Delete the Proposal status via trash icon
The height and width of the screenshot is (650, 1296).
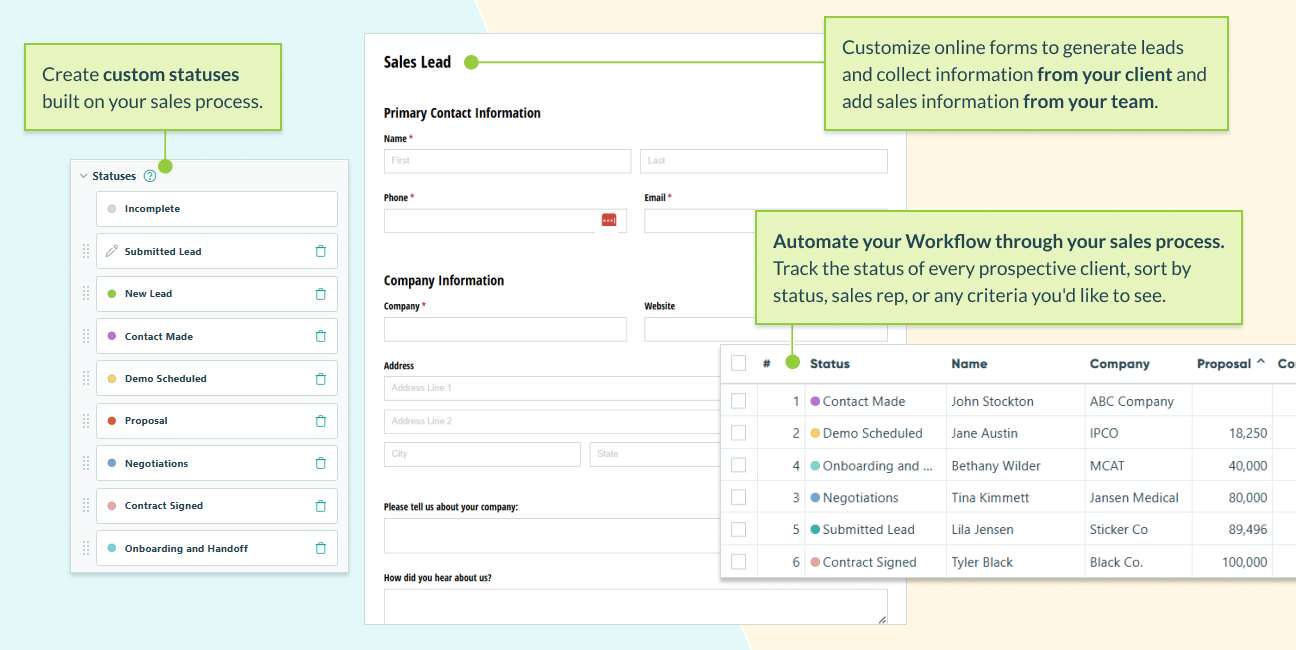tap(323, 421)
